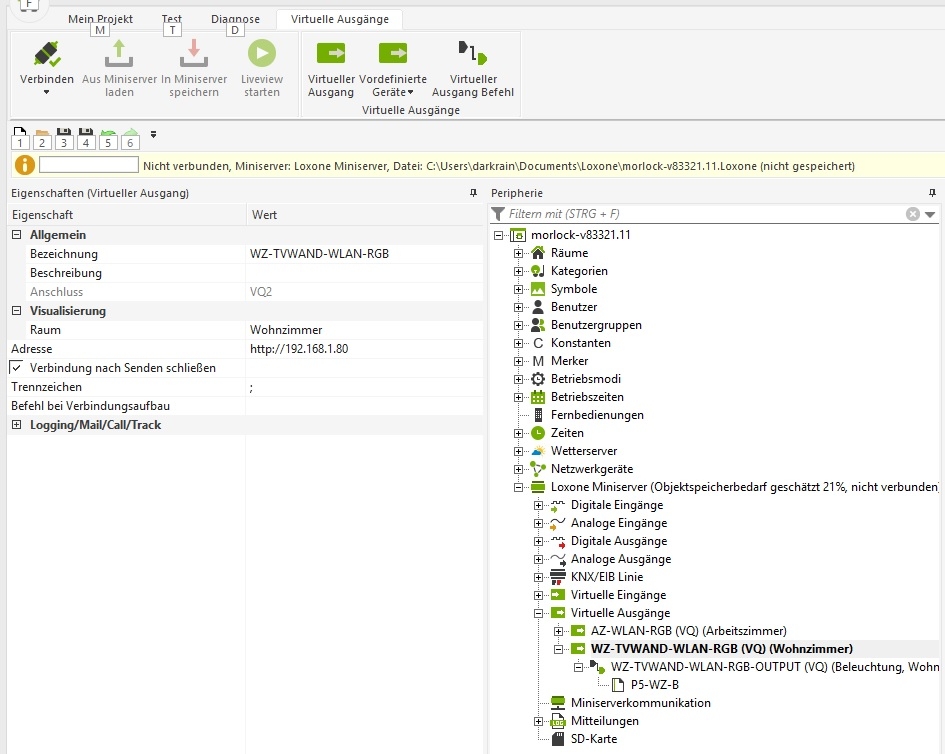945x754 pixels.
Task: Click Aus Miniserver laden icon
Action: [x=119, y=54]
